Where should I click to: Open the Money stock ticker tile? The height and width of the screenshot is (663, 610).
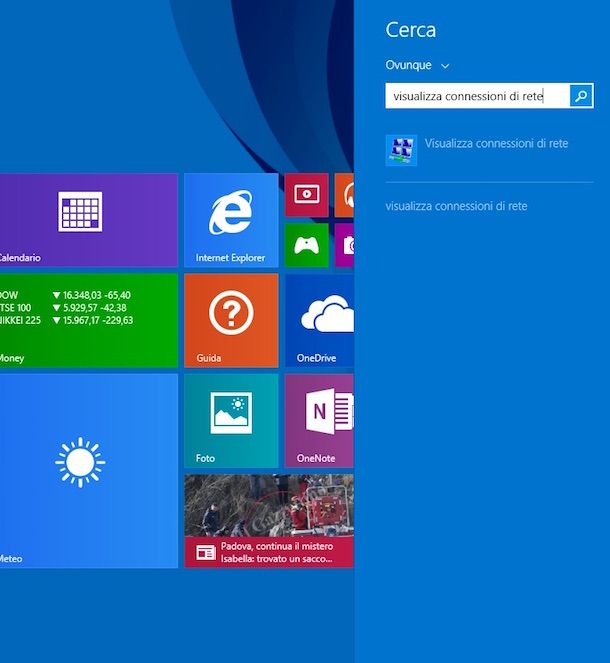(x=88, y=320)
